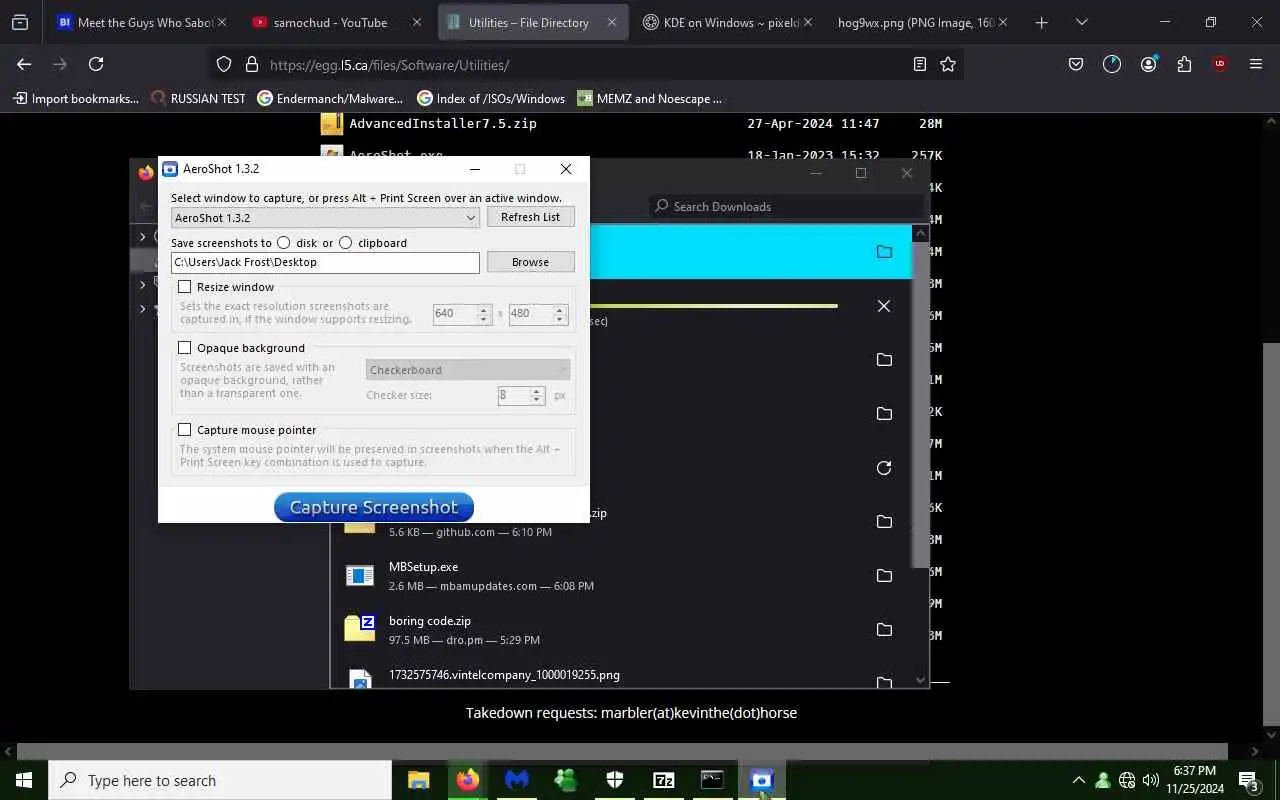
Task: Click the Capture Screenshot button
Action: (373, 507)
